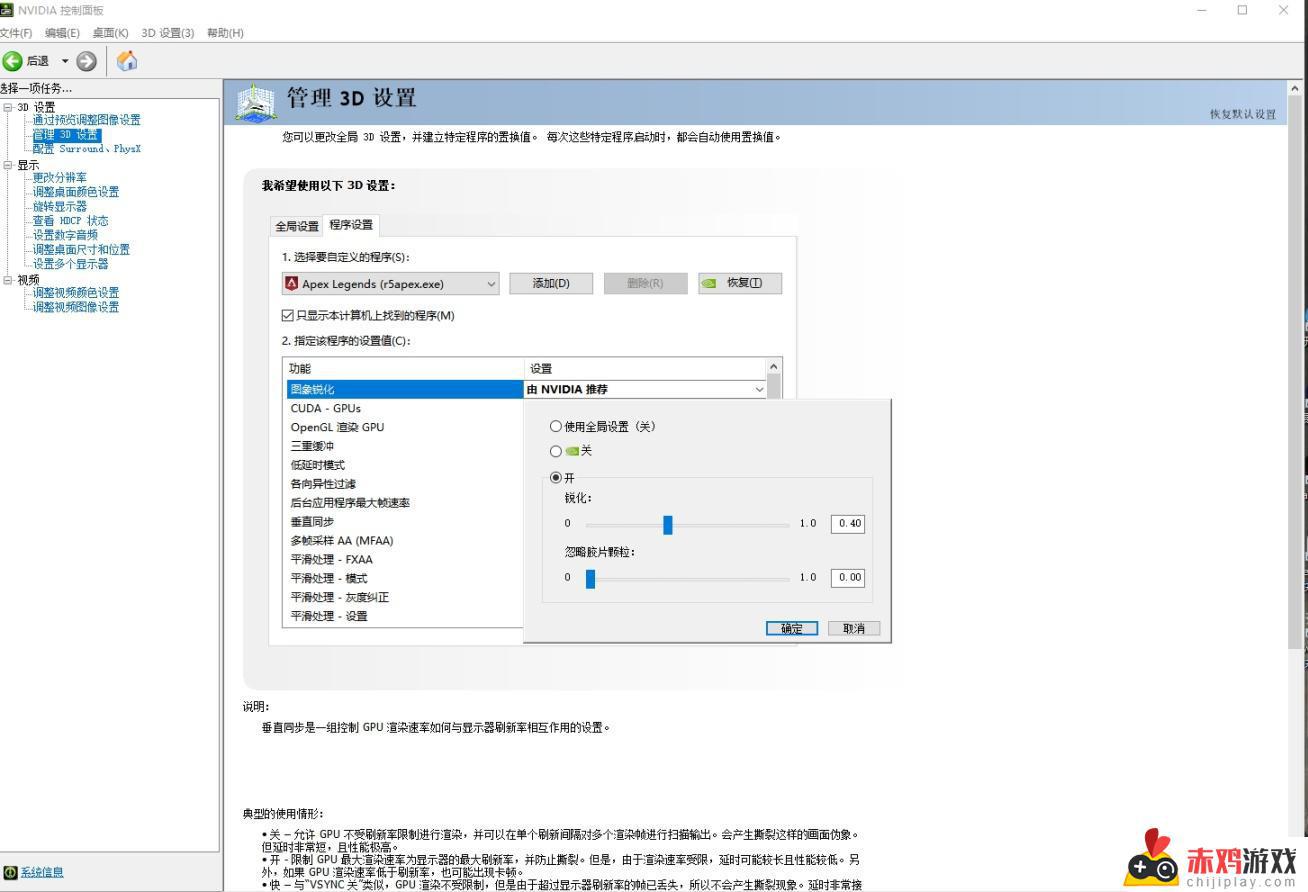Select 查看 HDCP 状态 tree item
The width and height of the screenshot is (1308, 892).
[x=70, y=221]
